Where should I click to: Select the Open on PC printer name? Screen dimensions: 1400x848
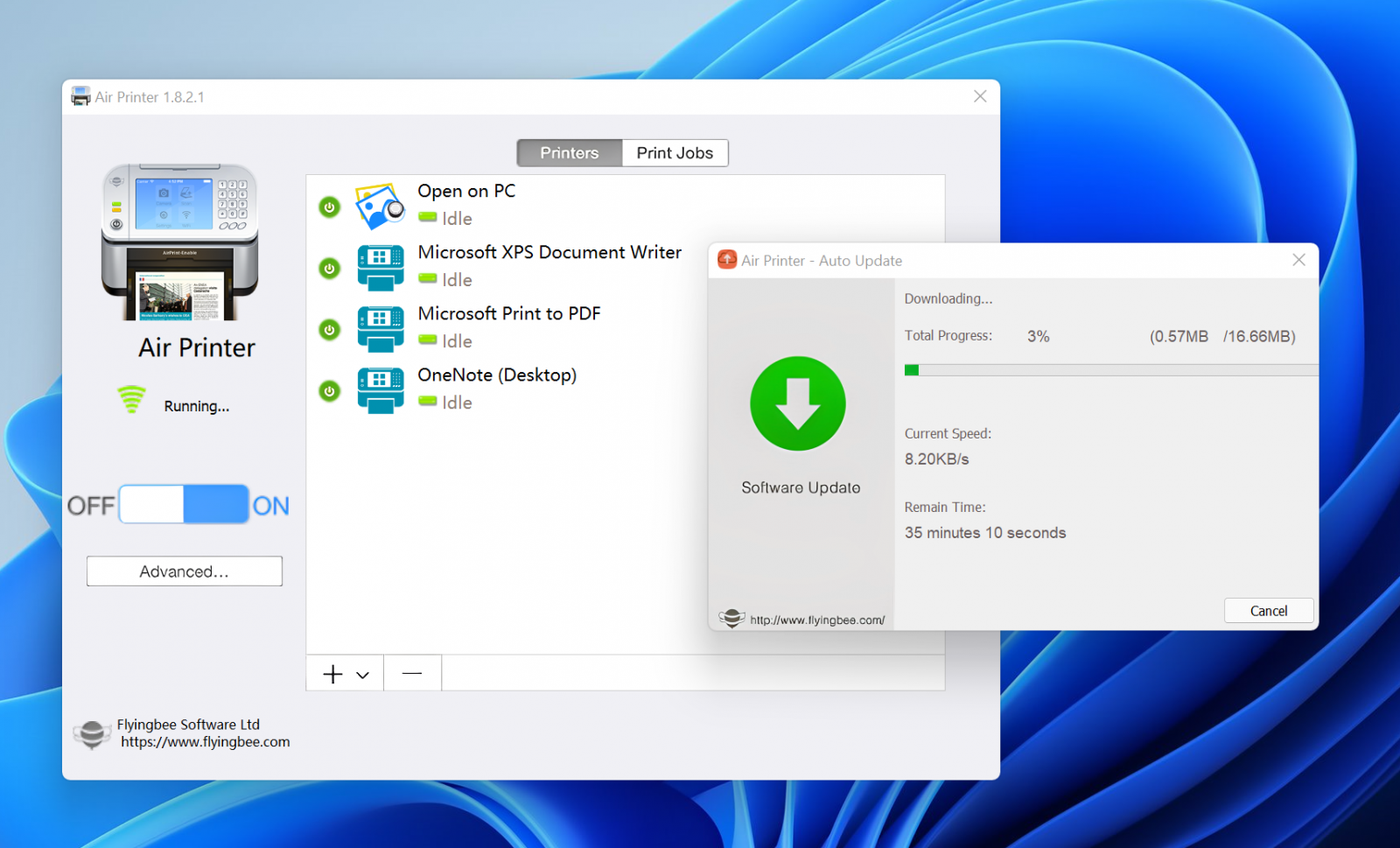point(466,191)
